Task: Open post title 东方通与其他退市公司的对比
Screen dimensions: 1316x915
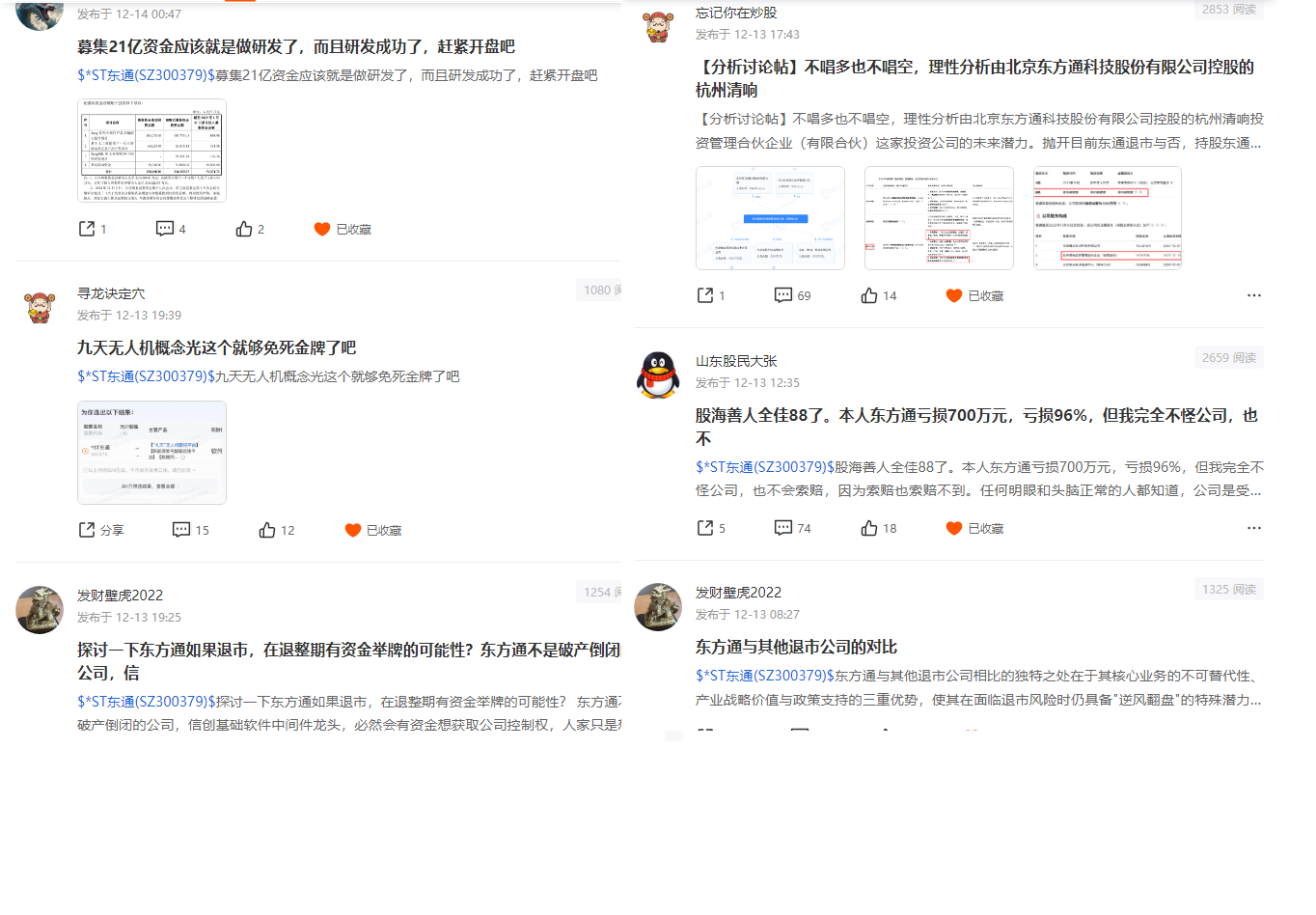Action: click(797, 647)
